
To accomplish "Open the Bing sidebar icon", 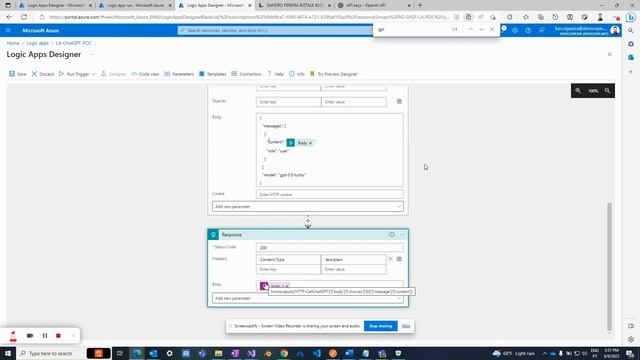I will click(x=631, y=17).
